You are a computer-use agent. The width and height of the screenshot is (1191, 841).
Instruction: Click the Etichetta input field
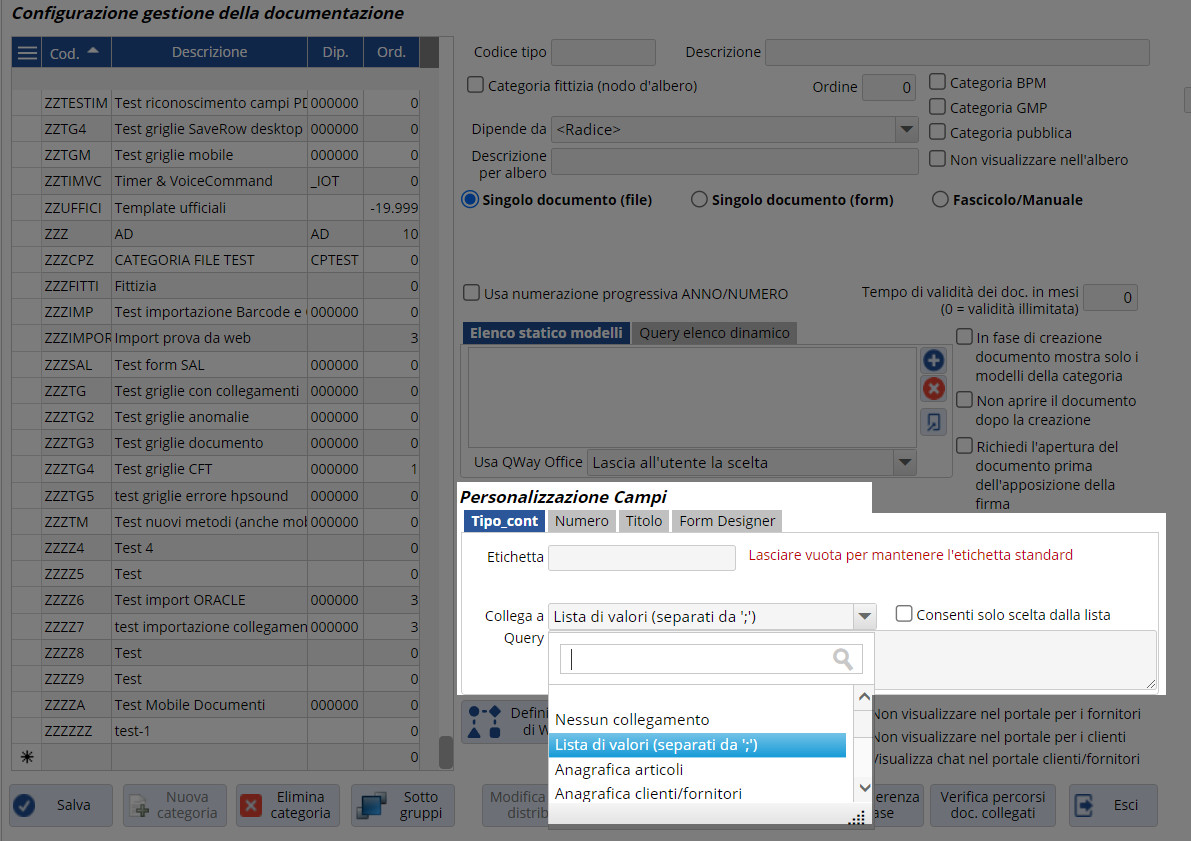[x=641, y=557]
